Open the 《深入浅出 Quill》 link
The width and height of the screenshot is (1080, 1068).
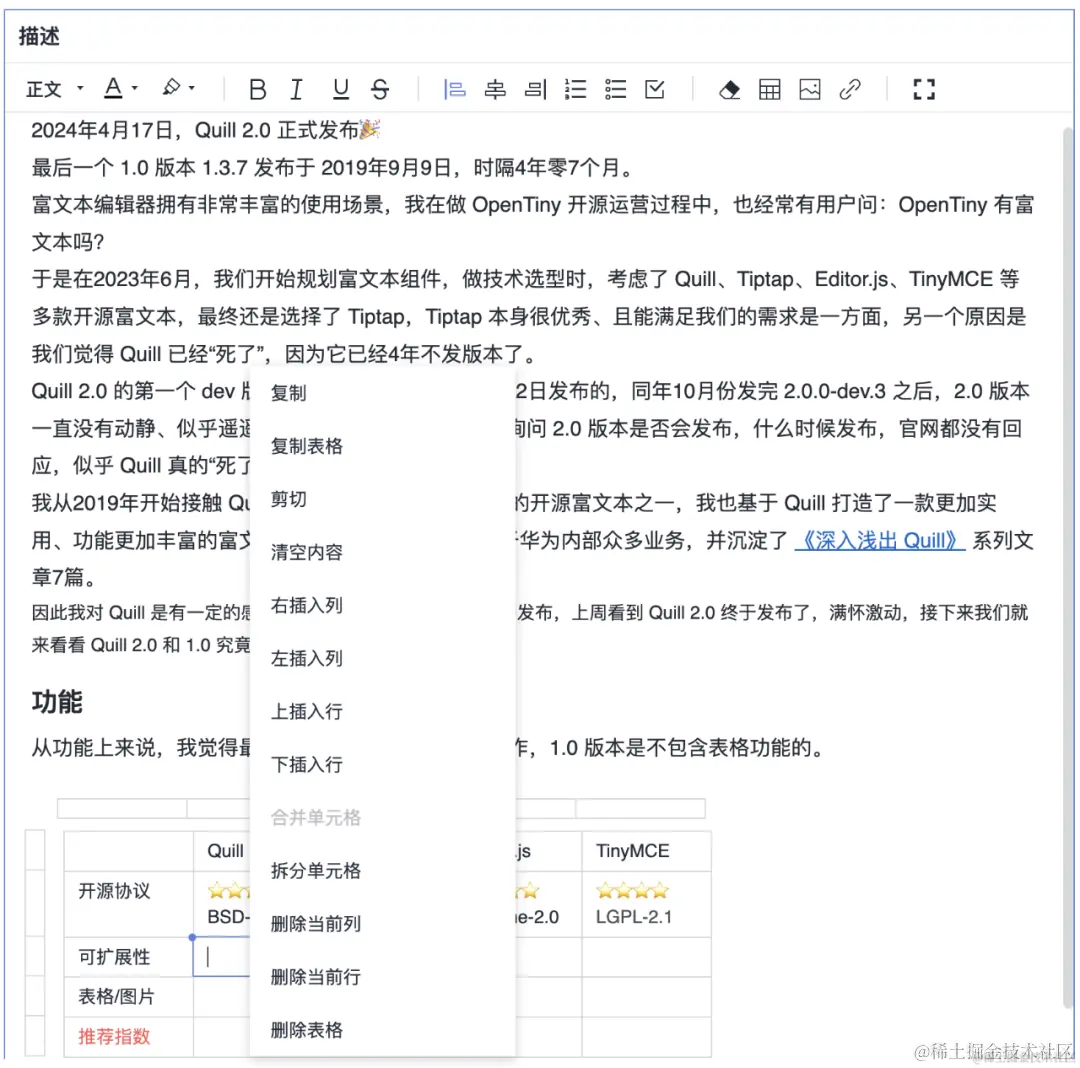[880, 541]
